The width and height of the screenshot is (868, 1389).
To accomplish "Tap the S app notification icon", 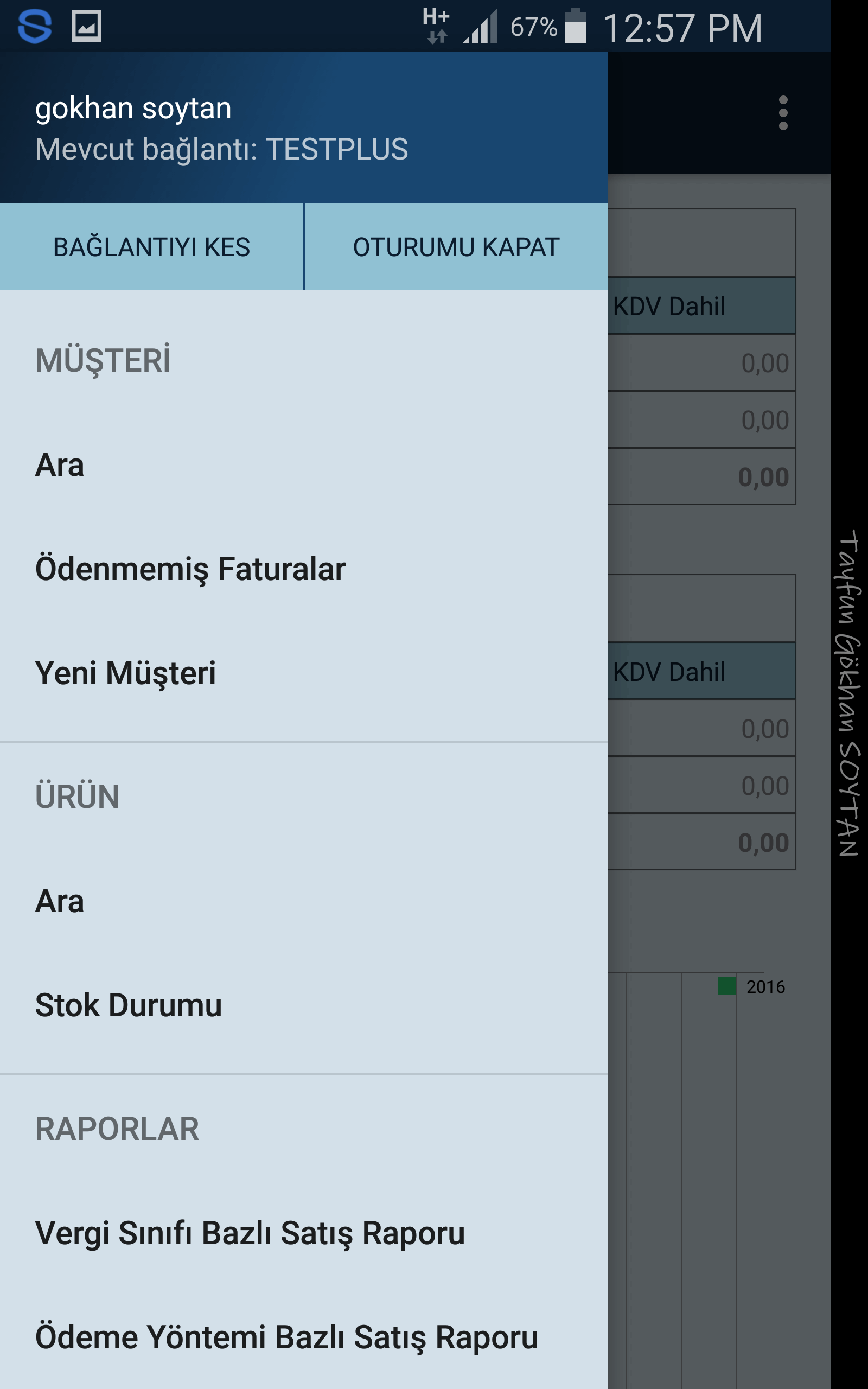I will 34,27.
